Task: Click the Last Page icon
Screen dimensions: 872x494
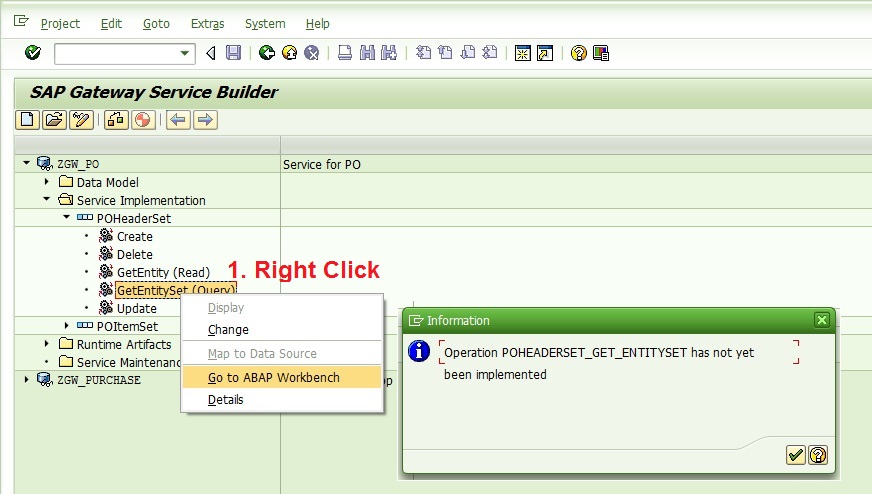Action: [x=490, y=53]
